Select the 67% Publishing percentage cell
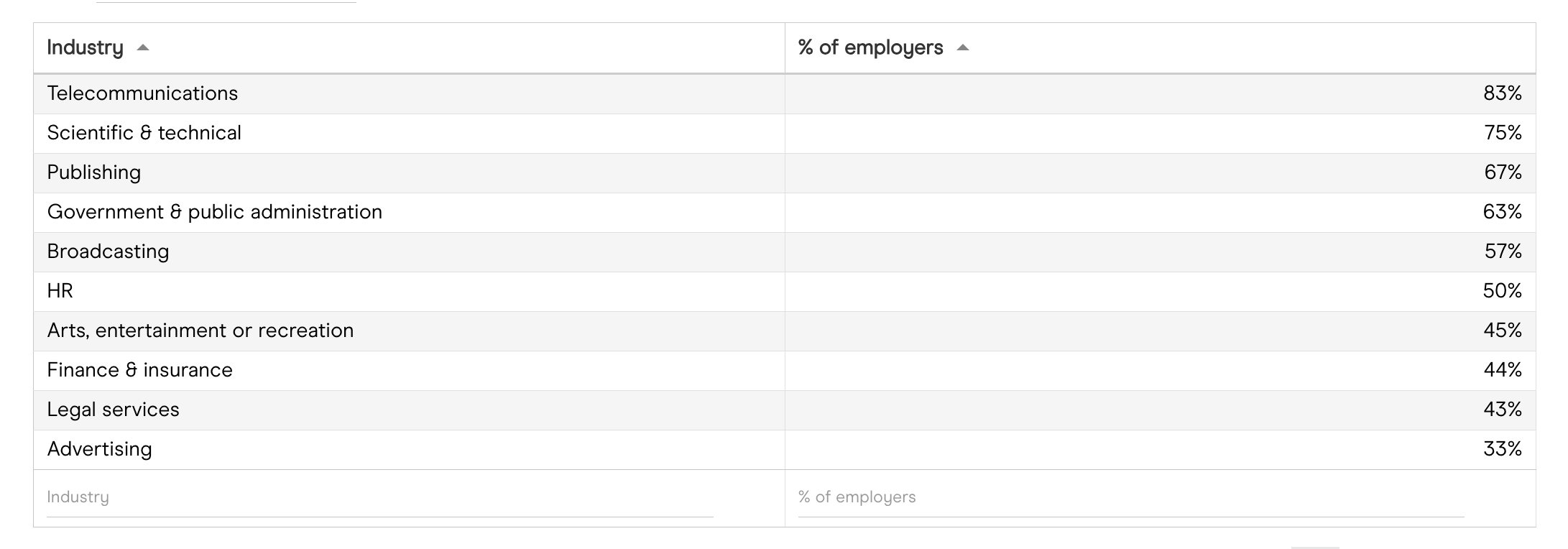 point(1502,172)
